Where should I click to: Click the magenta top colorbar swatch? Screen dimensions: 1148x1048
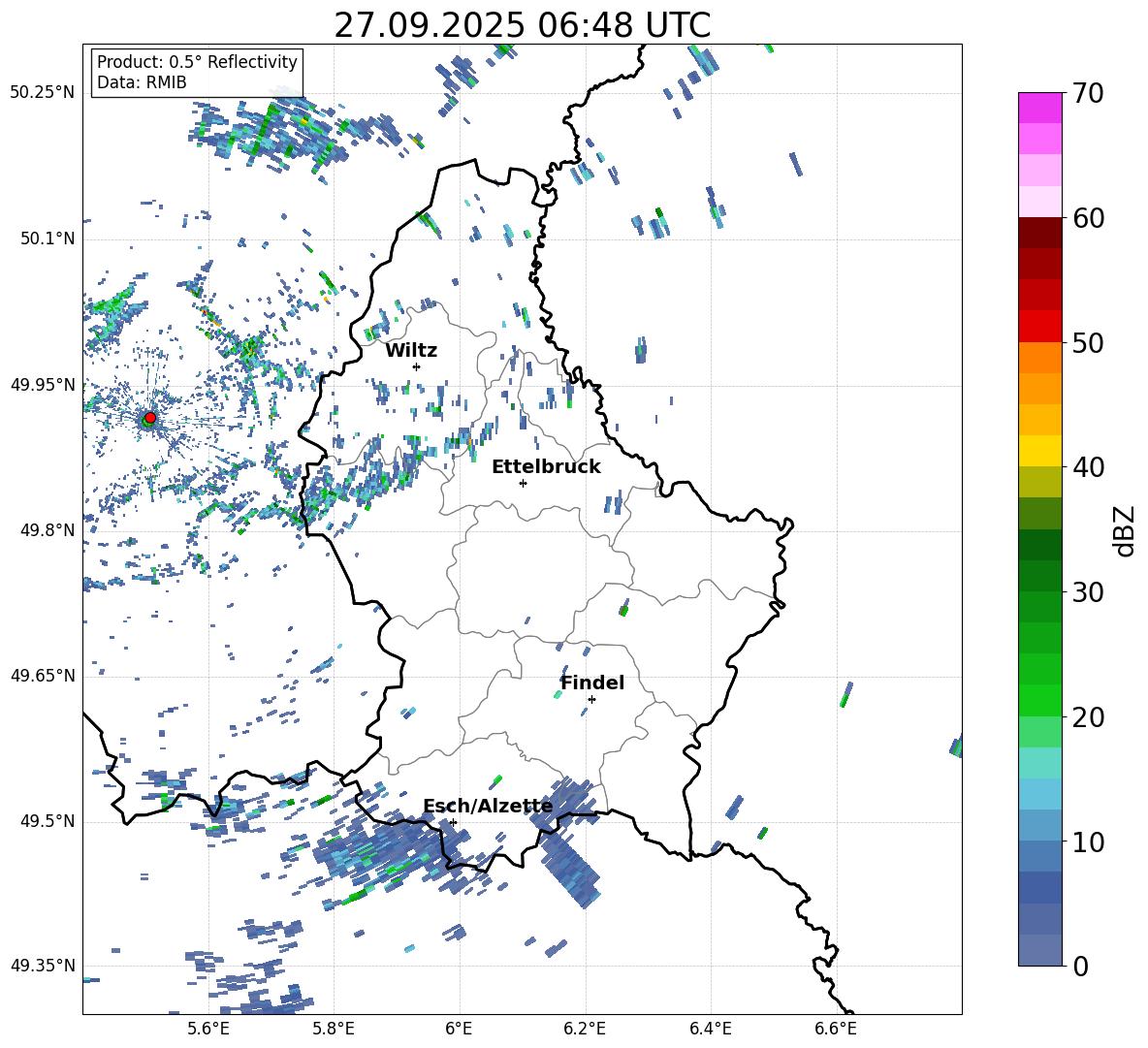point(1039,108)
